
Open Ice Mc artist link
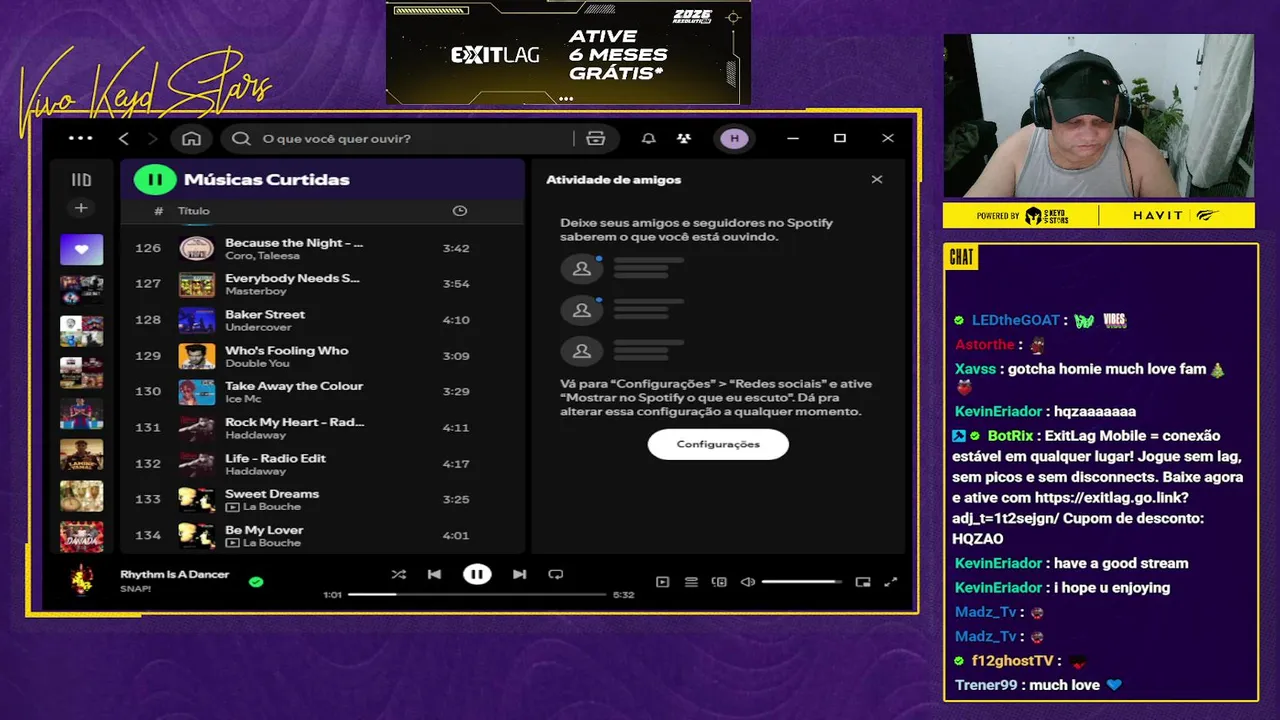point(243,399)
